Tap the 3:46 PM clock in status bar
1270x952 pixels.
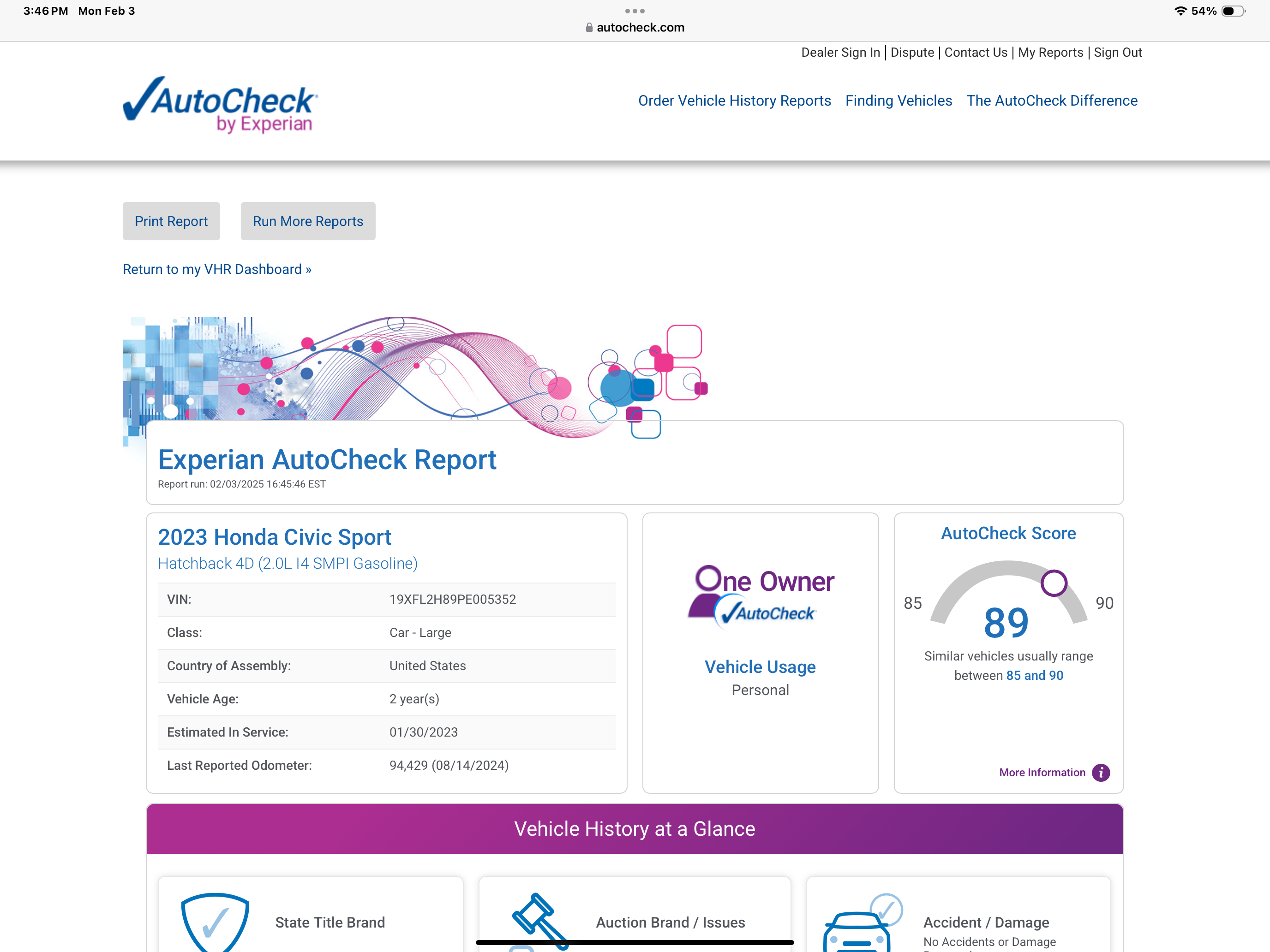[45, 11]
